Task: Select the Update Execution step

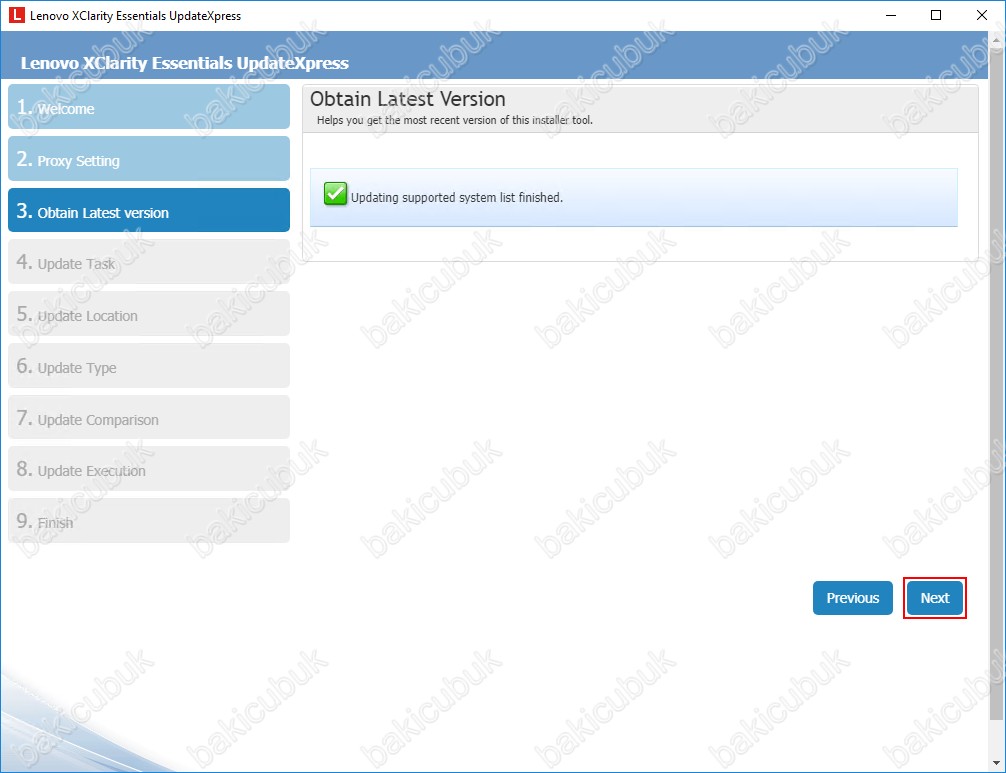Action: tap(149, 470)
